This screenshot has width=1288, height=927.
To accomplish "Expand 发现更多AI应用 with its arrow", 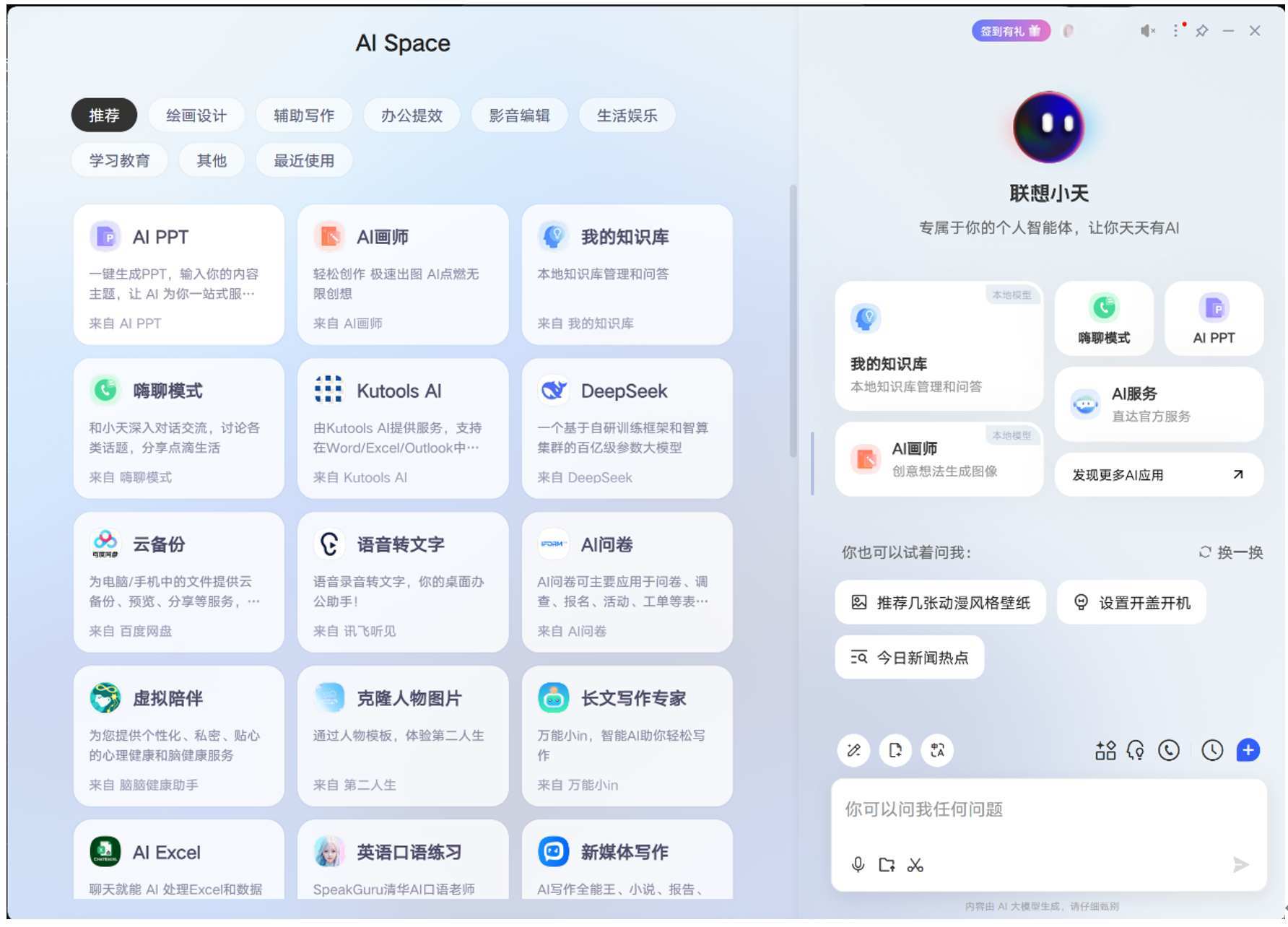I will 1238,474.
